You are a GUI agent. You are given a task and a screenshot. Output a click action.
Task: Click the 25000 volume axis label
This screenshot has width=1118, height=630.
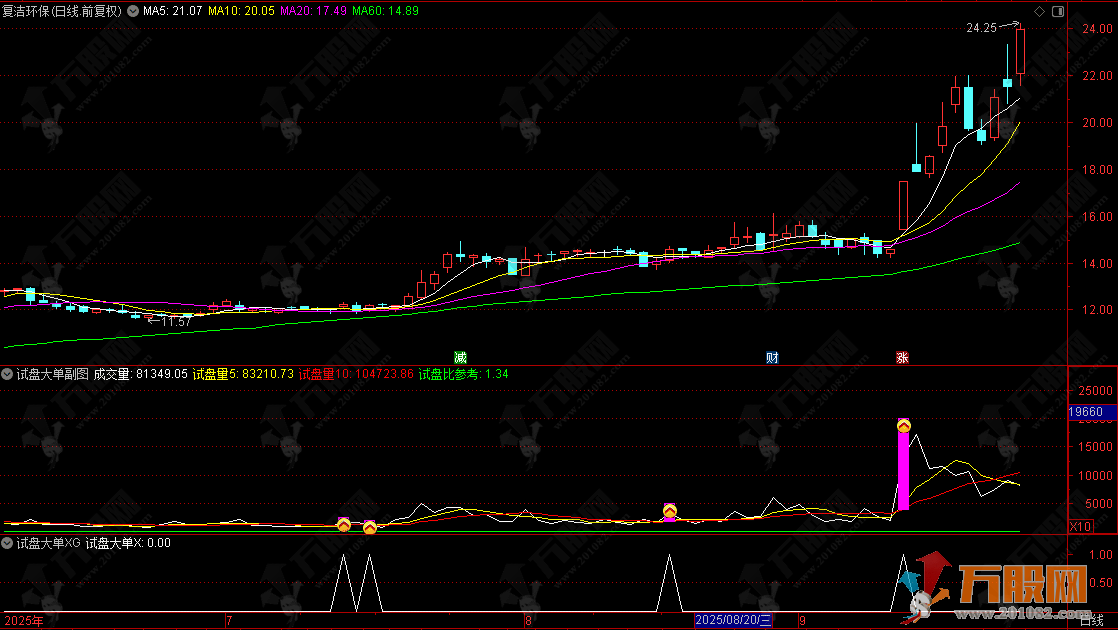(1095, 391)
